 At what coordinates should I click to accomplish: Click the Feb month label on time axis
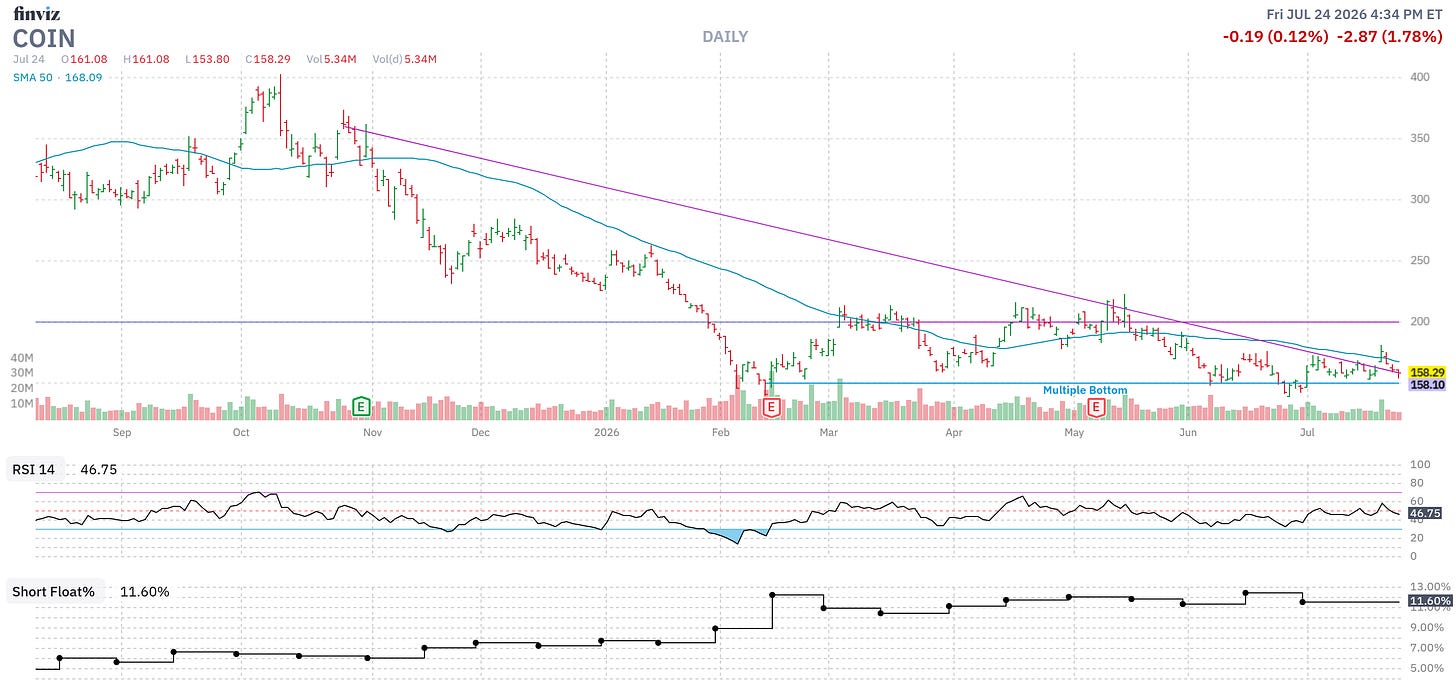pos(722,433)
